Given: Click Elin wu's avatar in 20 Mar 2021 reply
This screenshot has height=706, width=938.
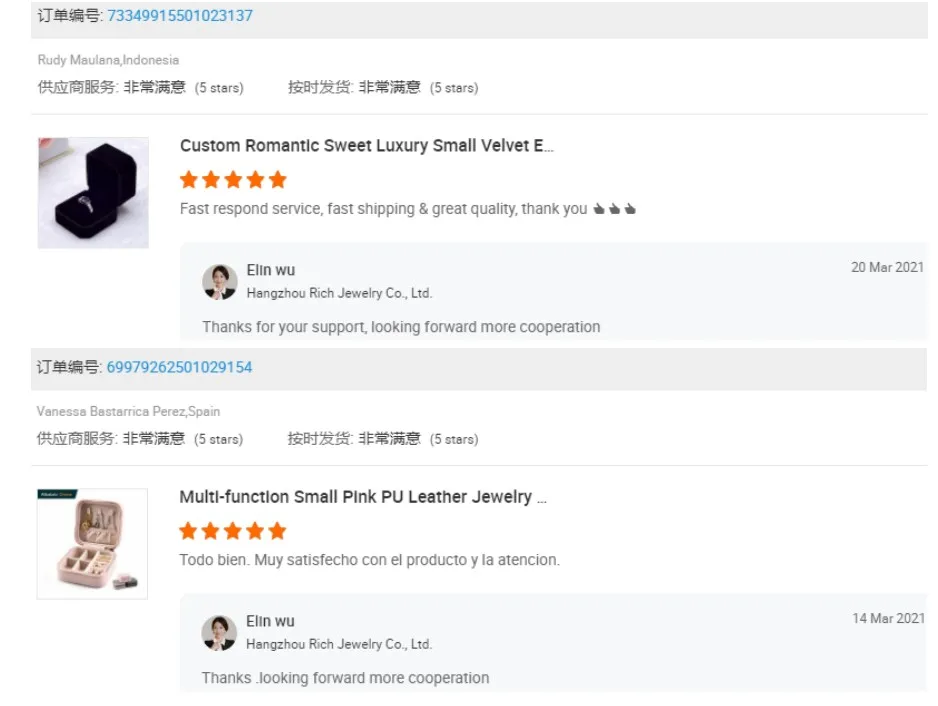Looking at the screenshot, I should tap(219, 282).
